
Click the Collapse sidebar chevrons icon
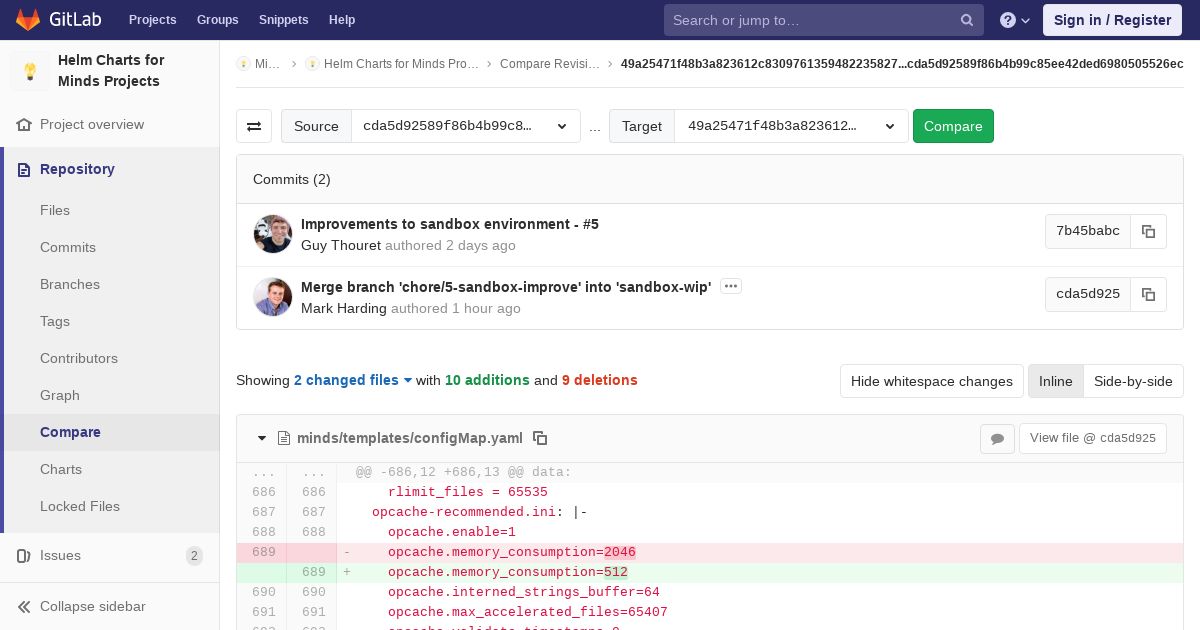pos(24,606)
